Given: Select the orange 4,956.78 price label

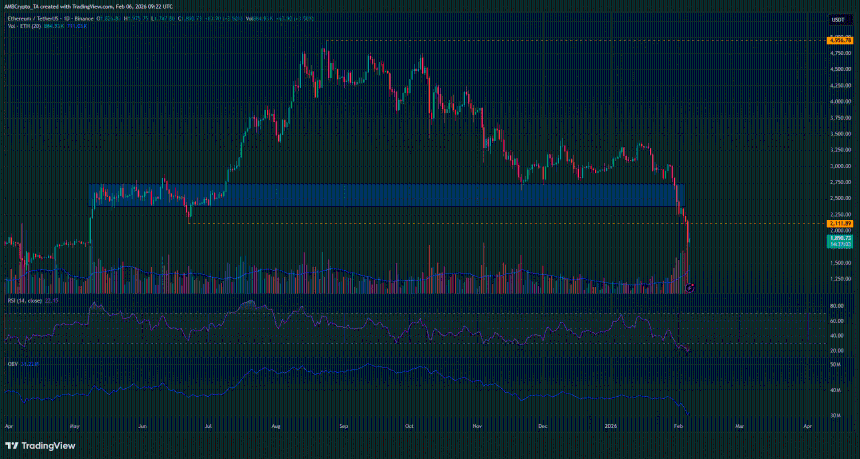Looking at the screenshot, I should 840,40.
